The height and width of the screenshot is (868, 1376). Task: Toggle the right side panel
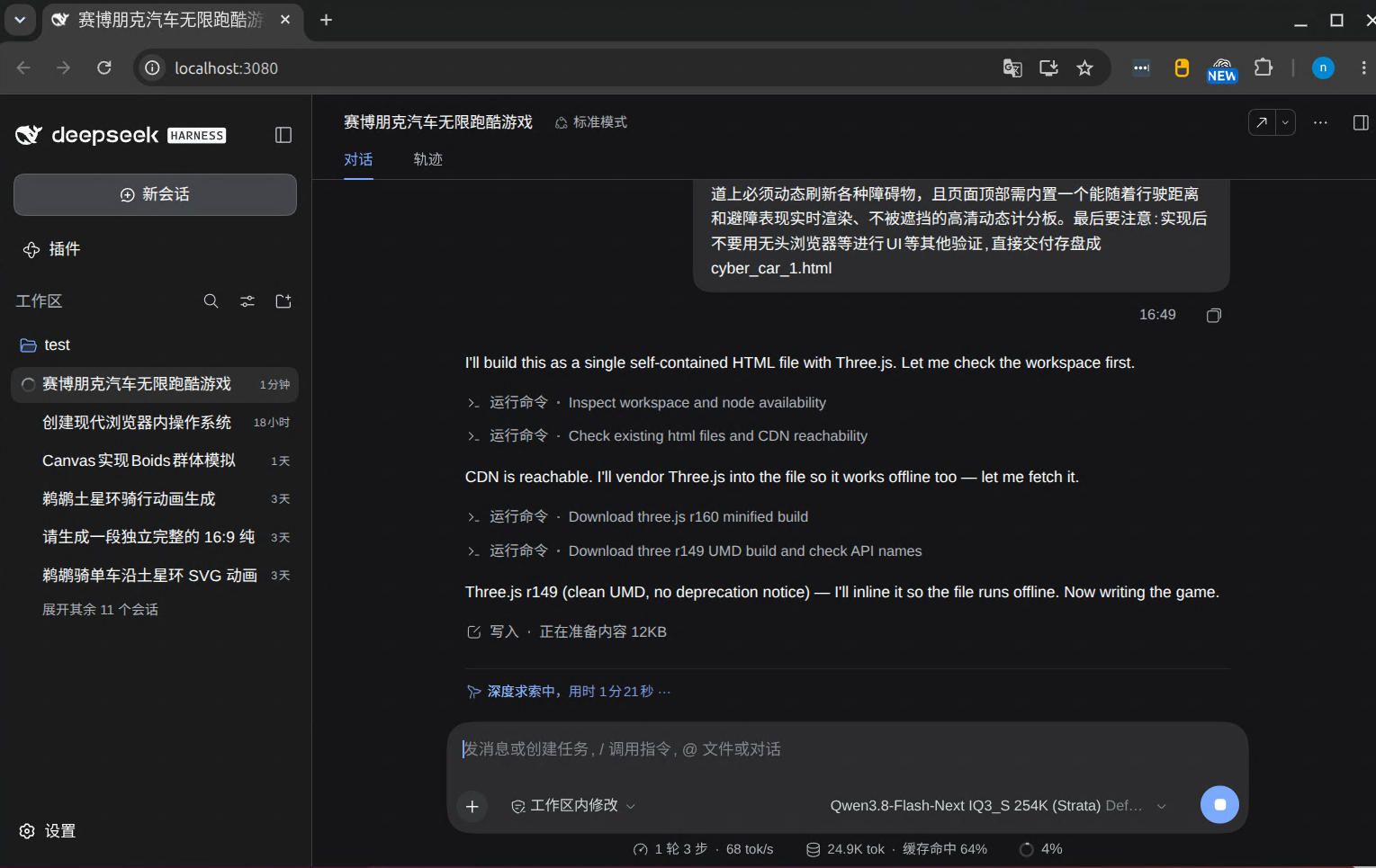click(1361, 122)
